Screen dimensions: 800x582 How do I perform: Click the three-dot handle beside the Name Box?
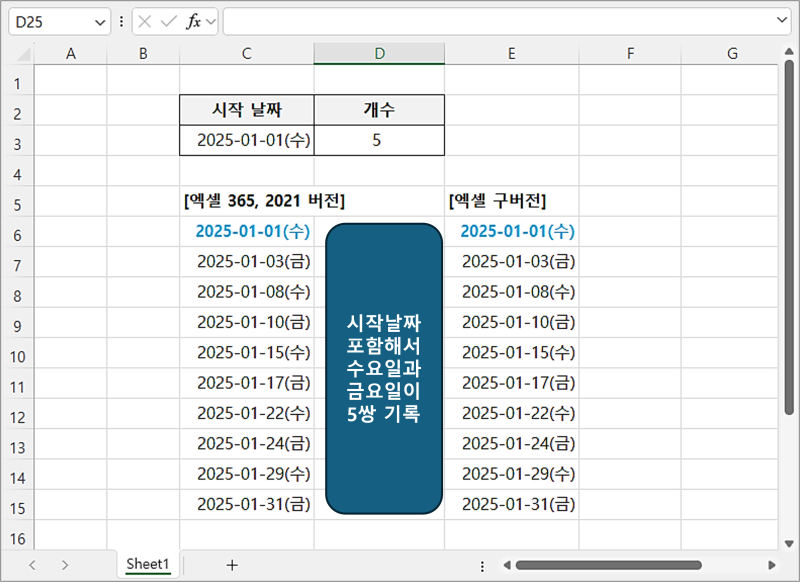[122, 21]
